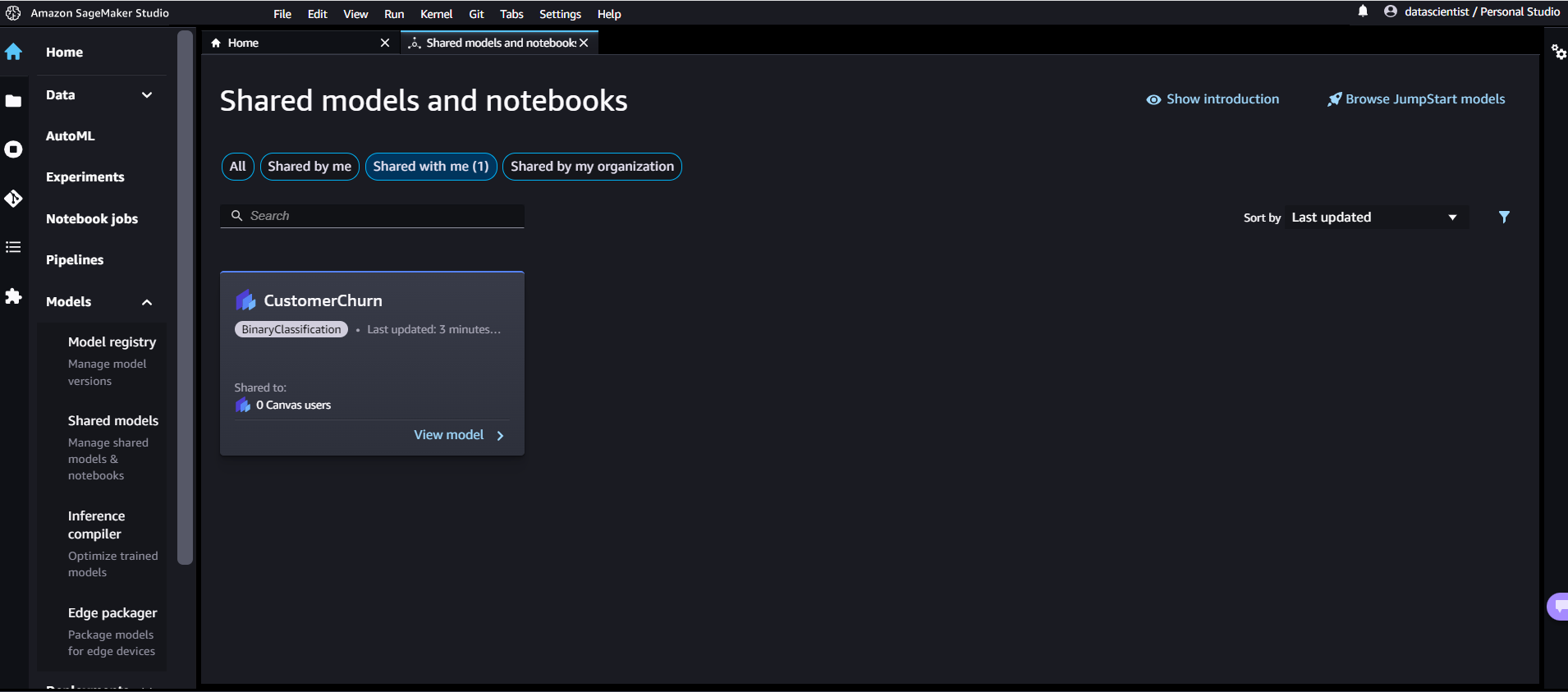Click Browse JumpStart models link
The image size is (1568, 692).
tap(1425, 99)
